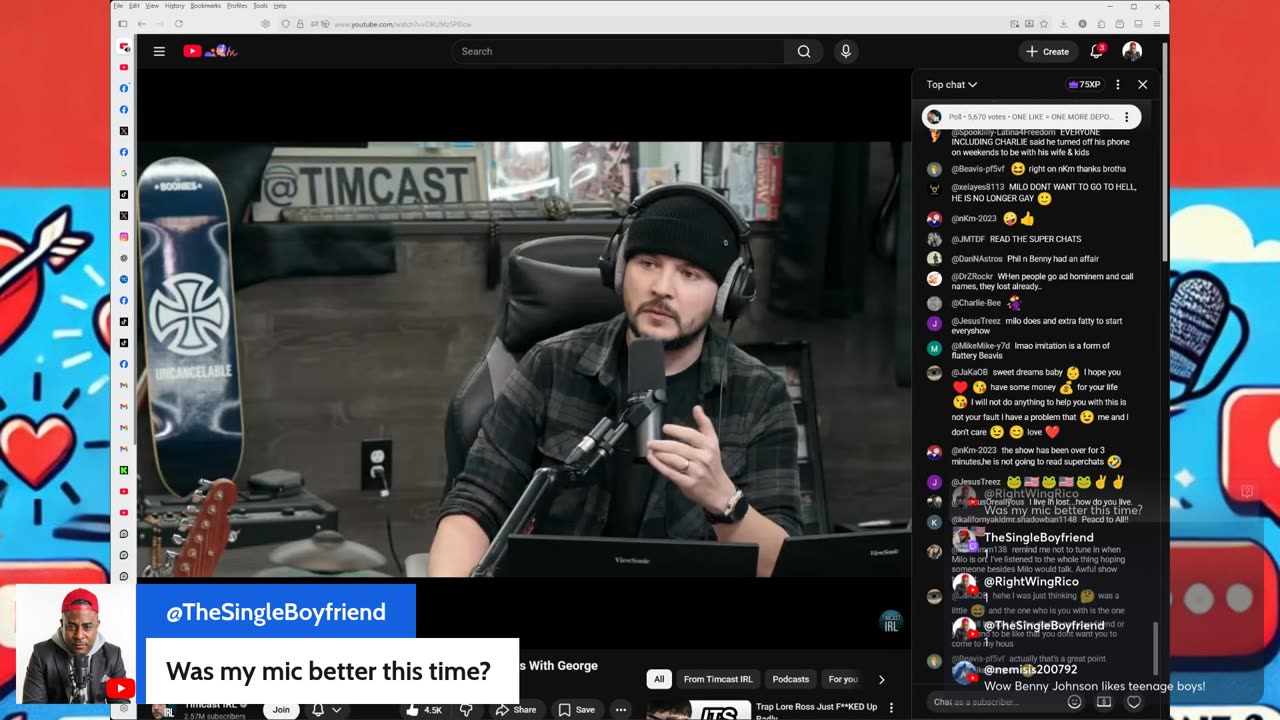This screenshot has height=720, width=1280.
Task: Open the Trap Lore Ross video thumbnail
Action: [x=698, y=710]
